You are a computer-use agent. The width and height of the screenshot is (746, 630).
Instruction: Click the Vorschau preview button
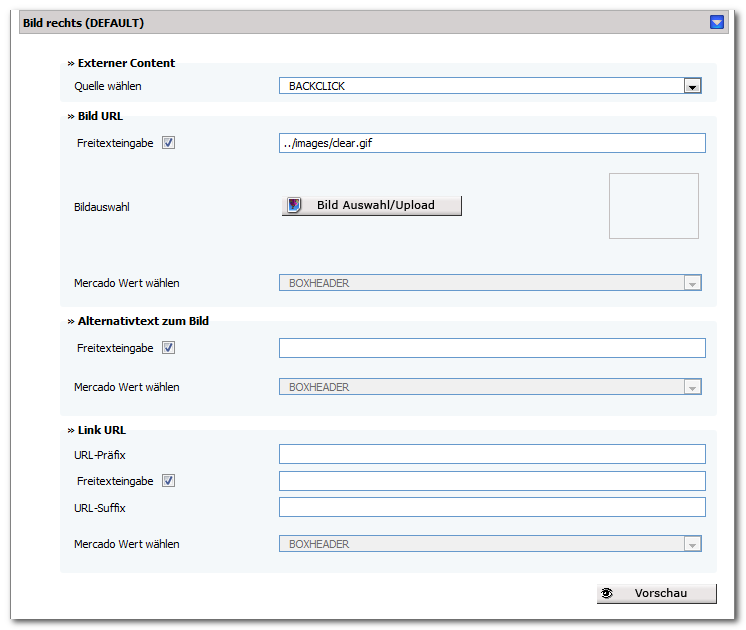657,593
